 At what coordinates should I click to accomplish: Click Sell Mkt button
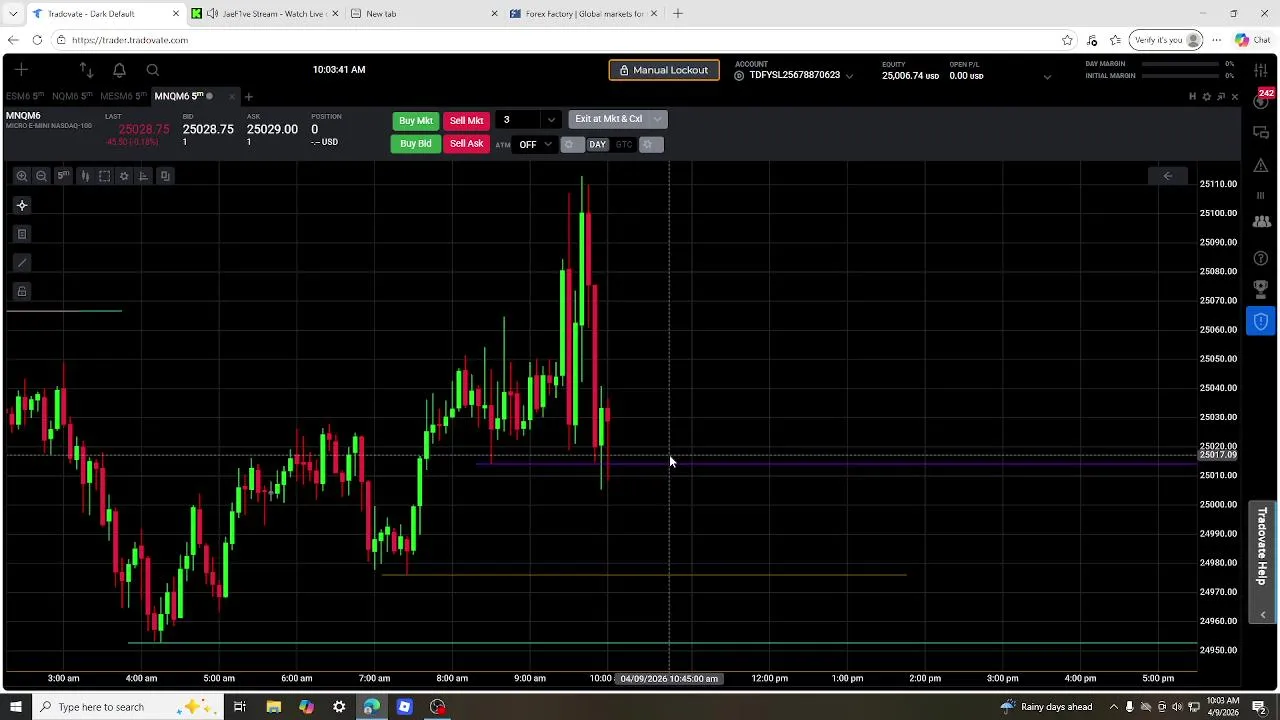(x=467, y=121)
